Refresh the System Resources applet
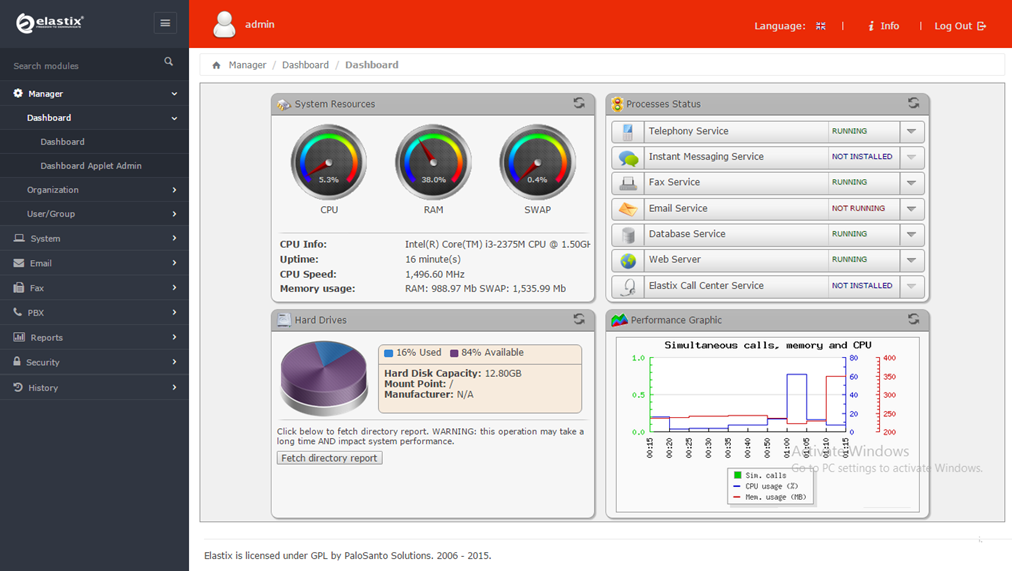The height and width of the screenshot is (571, 1012). coord(579,103)
